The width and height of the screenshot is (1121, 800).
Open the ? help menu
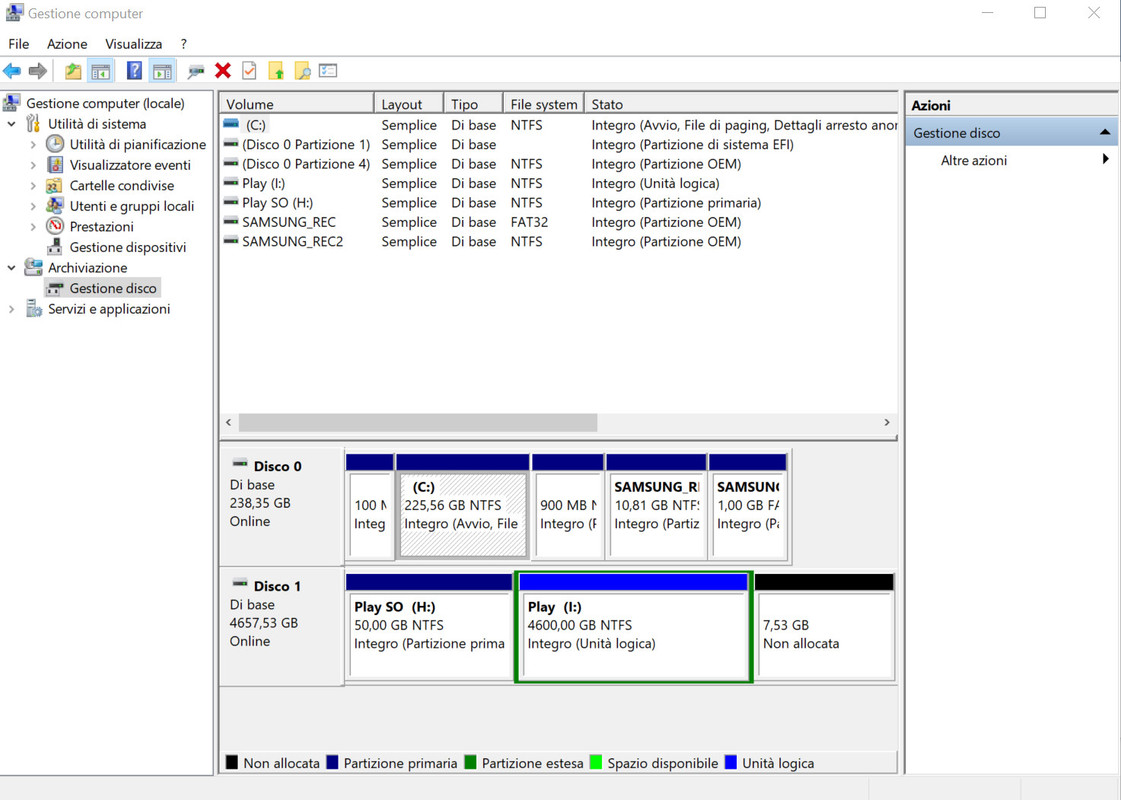click(x=184, y=44)
